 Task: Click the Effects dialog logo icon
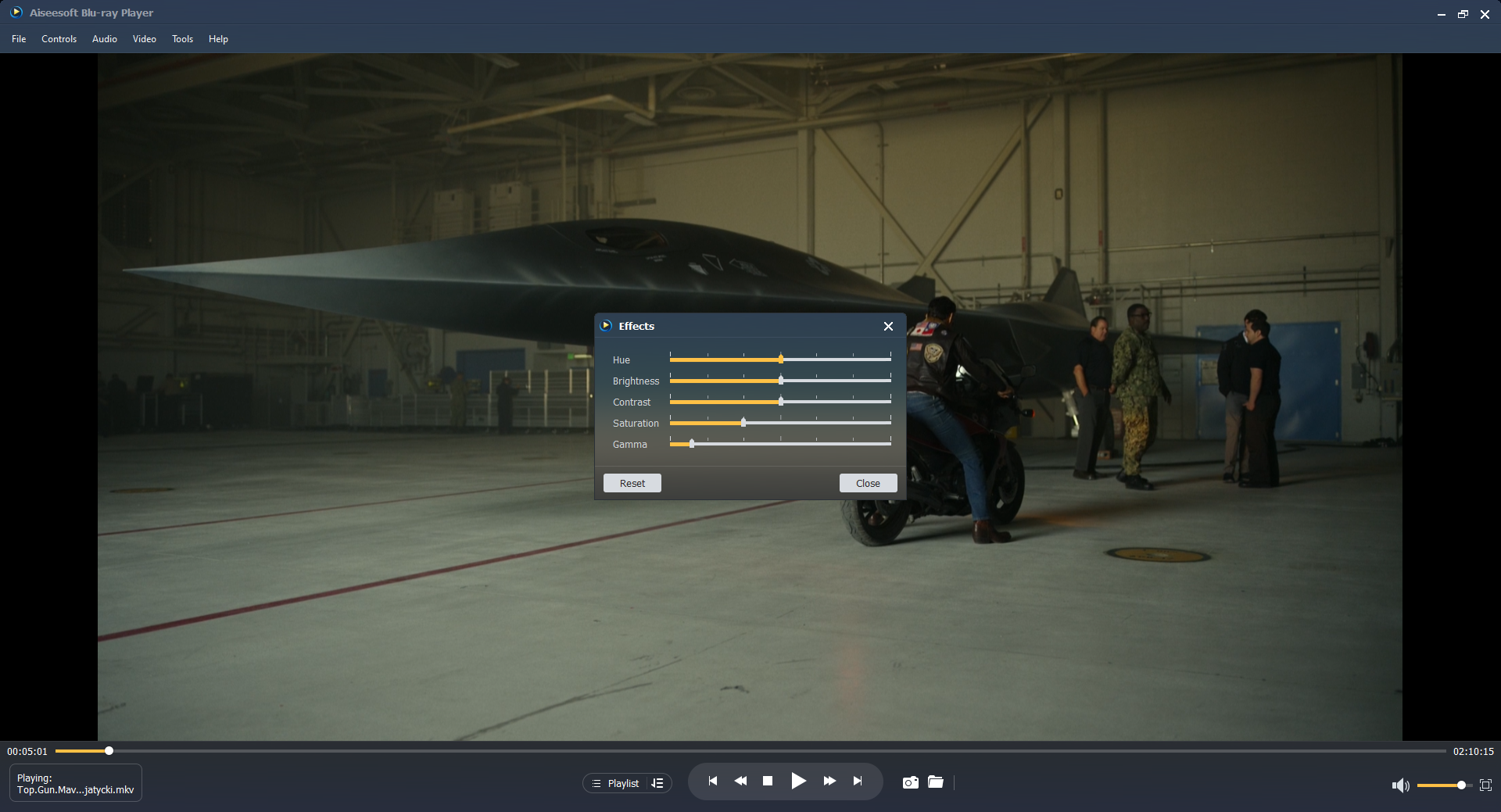pos(606,325)
